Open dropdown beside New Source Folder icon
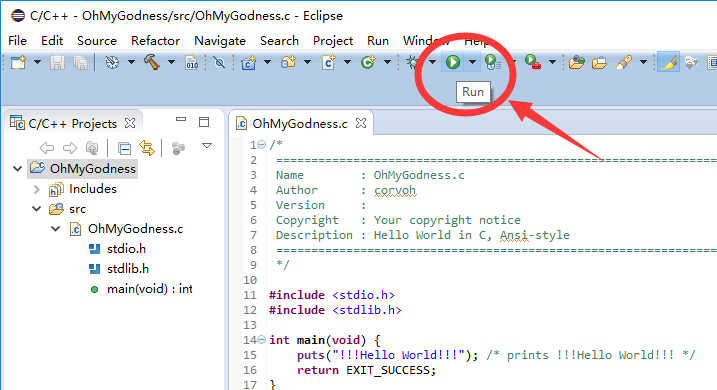 pyautogui.click(x=307, y=62)
